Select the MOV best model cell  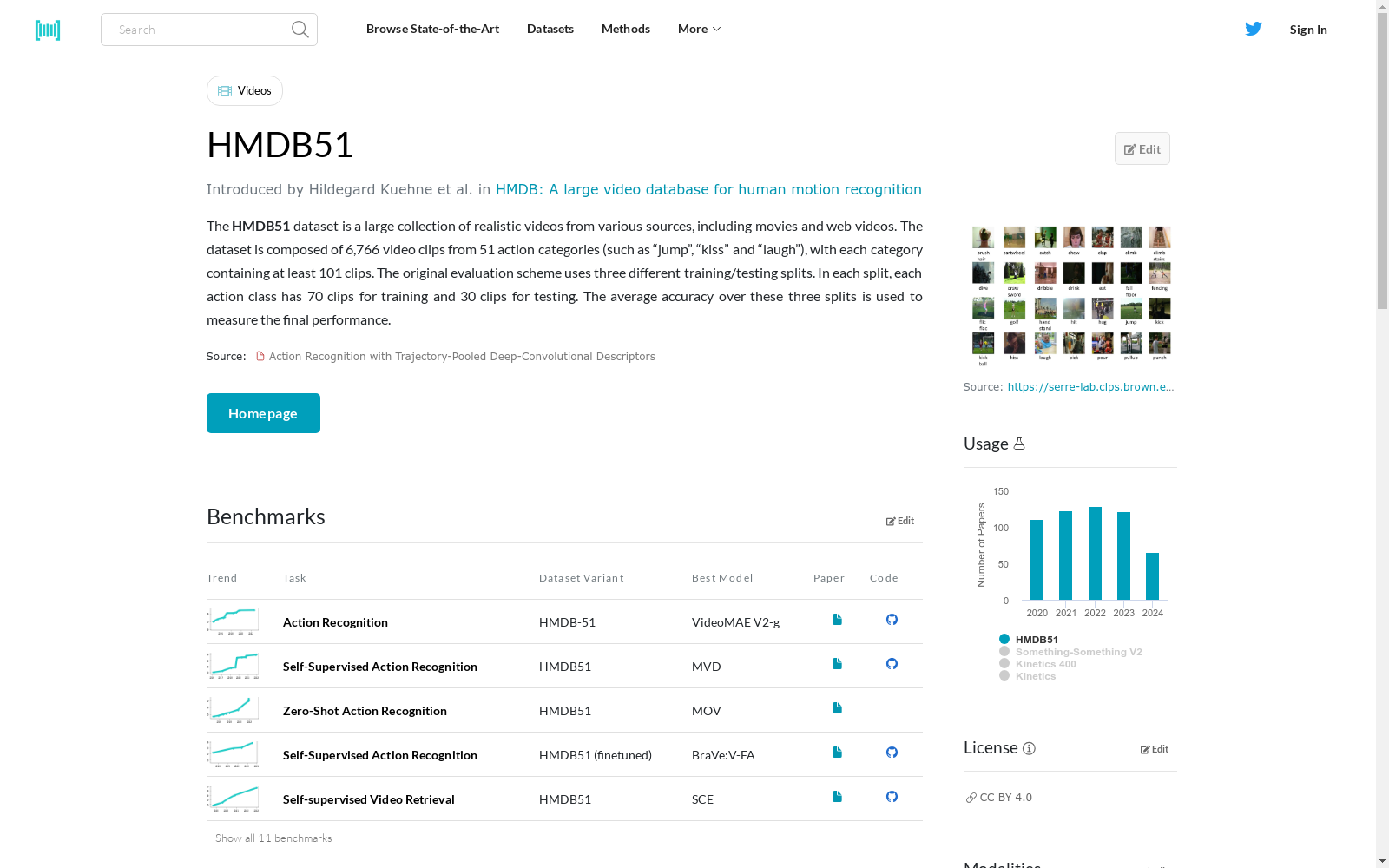(x=707, y=711)
